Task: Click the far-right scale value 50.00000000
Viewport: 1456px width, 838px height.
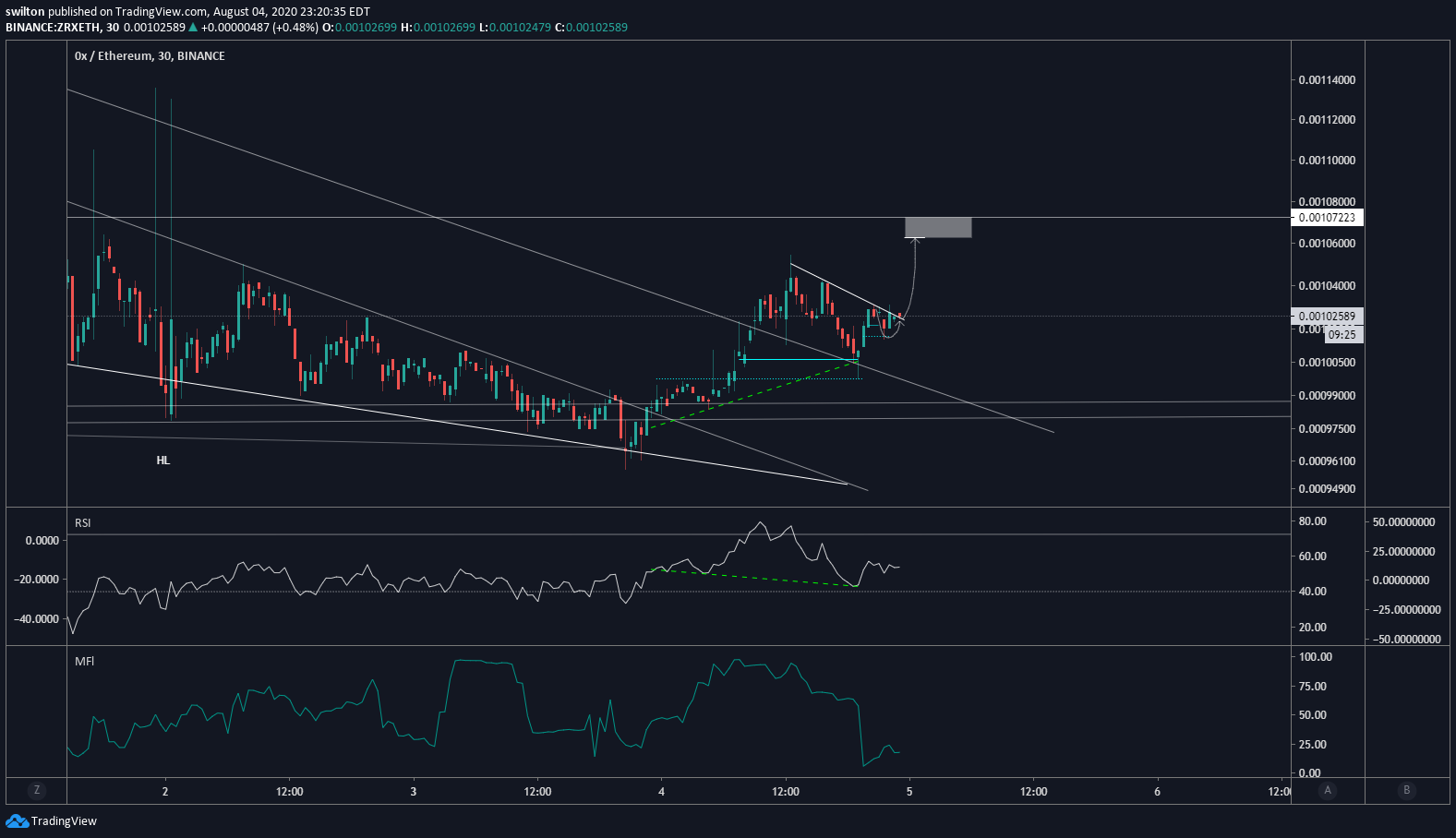Action: click(x=1403, y=522)
